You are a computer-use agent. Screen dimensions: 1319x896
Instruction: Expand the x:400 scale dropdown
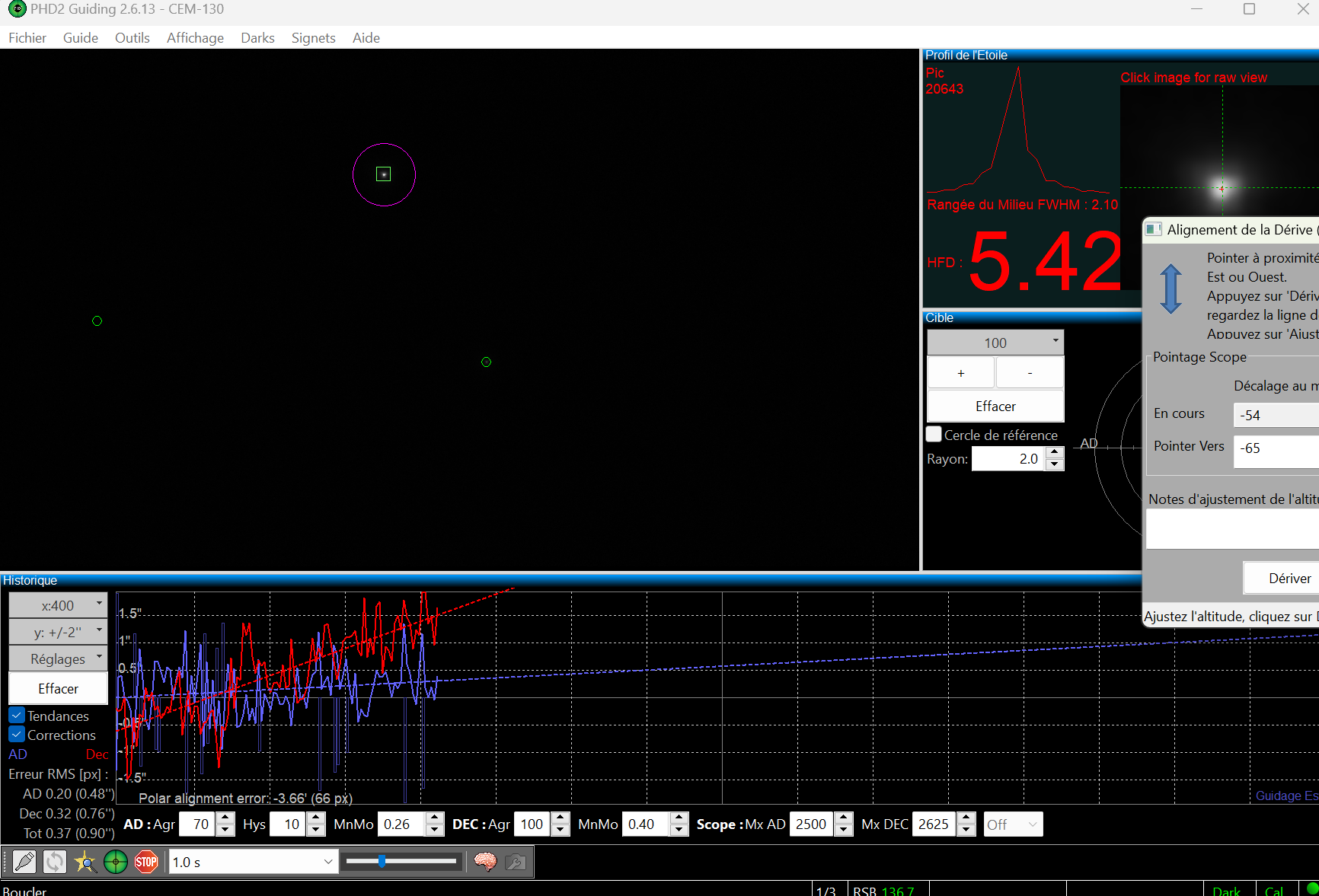pos(58,605)
